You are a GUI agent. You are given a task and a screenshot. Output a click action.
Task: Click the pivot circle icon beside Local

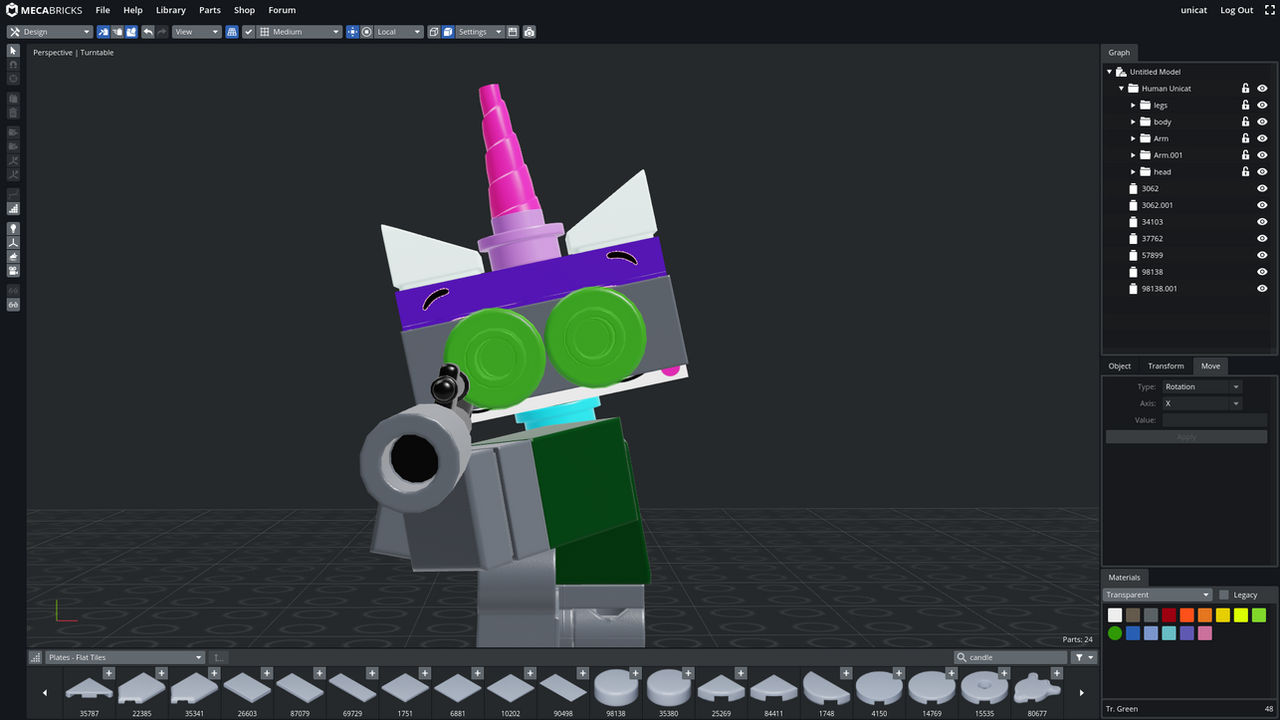point(366,32)
